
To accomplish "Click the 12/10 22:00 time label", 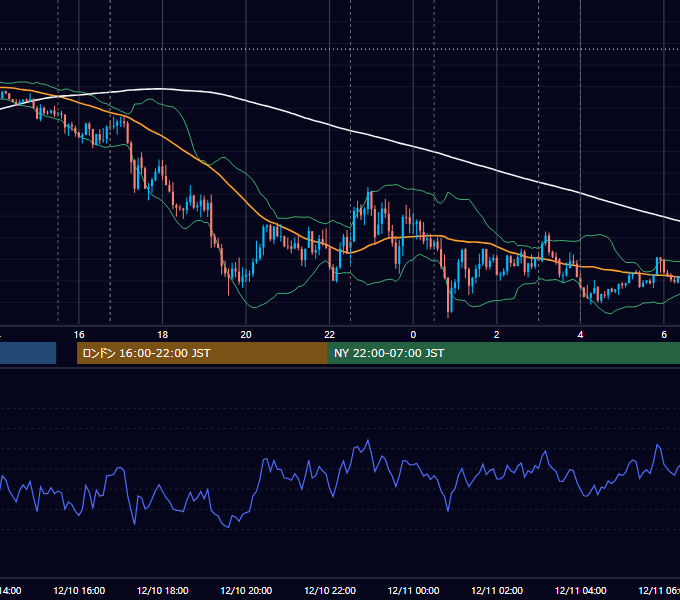I will [x=330, y=590].
